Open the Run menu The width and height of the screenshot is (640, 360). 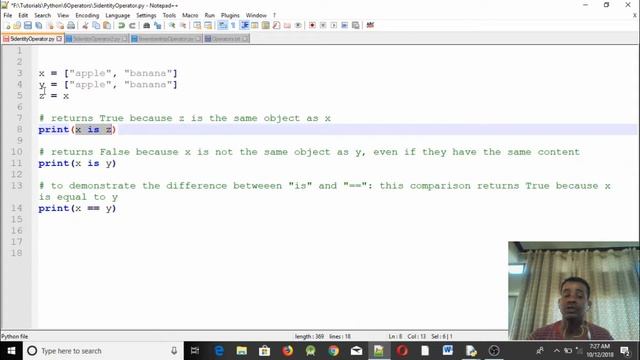[210, 16]
